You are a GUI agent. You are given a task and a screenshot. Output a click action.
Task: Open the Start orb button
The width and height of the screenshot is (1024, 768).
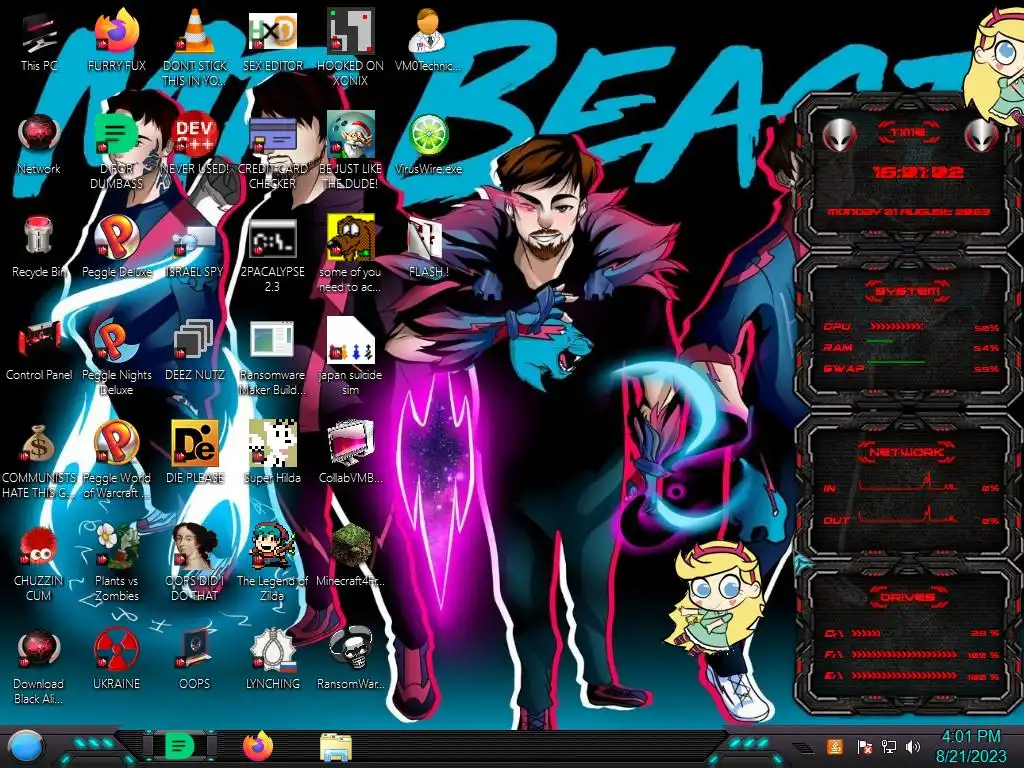click(x=25, y=746)
